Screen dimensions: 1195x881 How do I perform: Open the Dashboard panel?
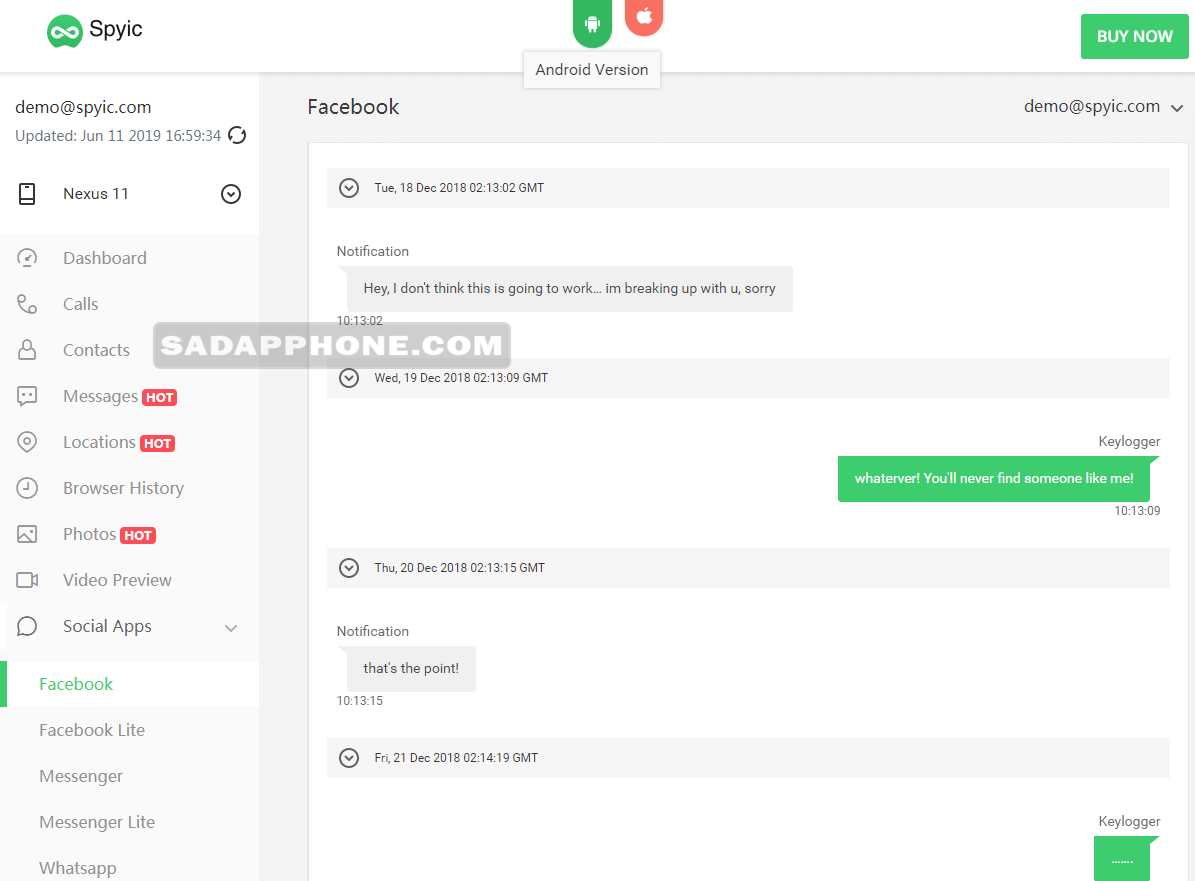[x=27, y=257]
